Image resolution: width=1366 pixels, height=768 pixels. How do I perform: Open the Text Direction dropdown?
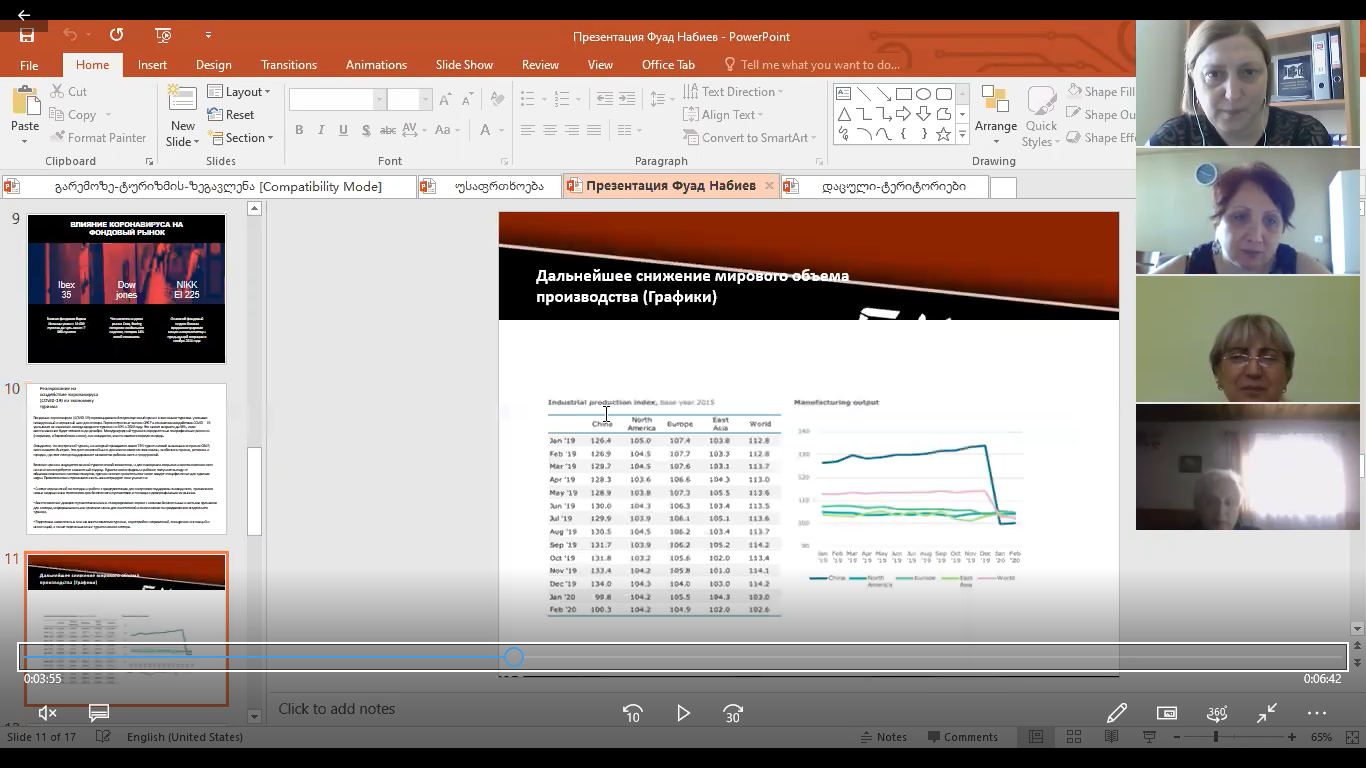point(733,91)
